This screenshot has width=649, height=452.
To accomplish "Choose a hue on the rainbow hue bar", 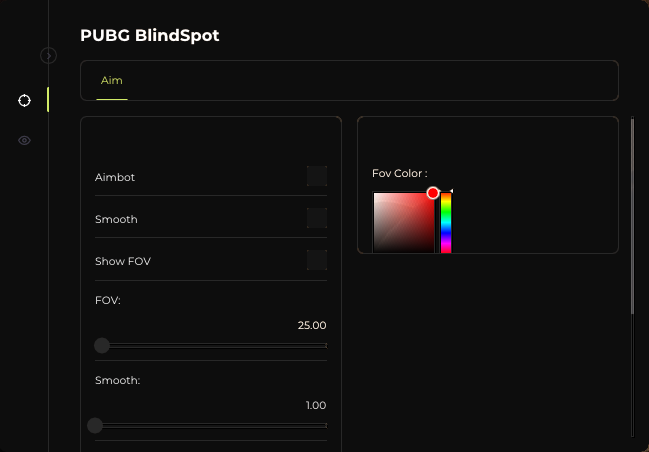I will pos(446,222).
